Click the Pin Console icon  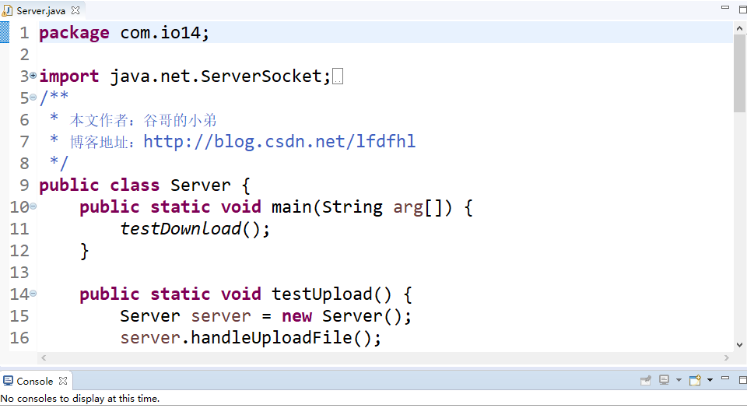(x=645, y=381)
